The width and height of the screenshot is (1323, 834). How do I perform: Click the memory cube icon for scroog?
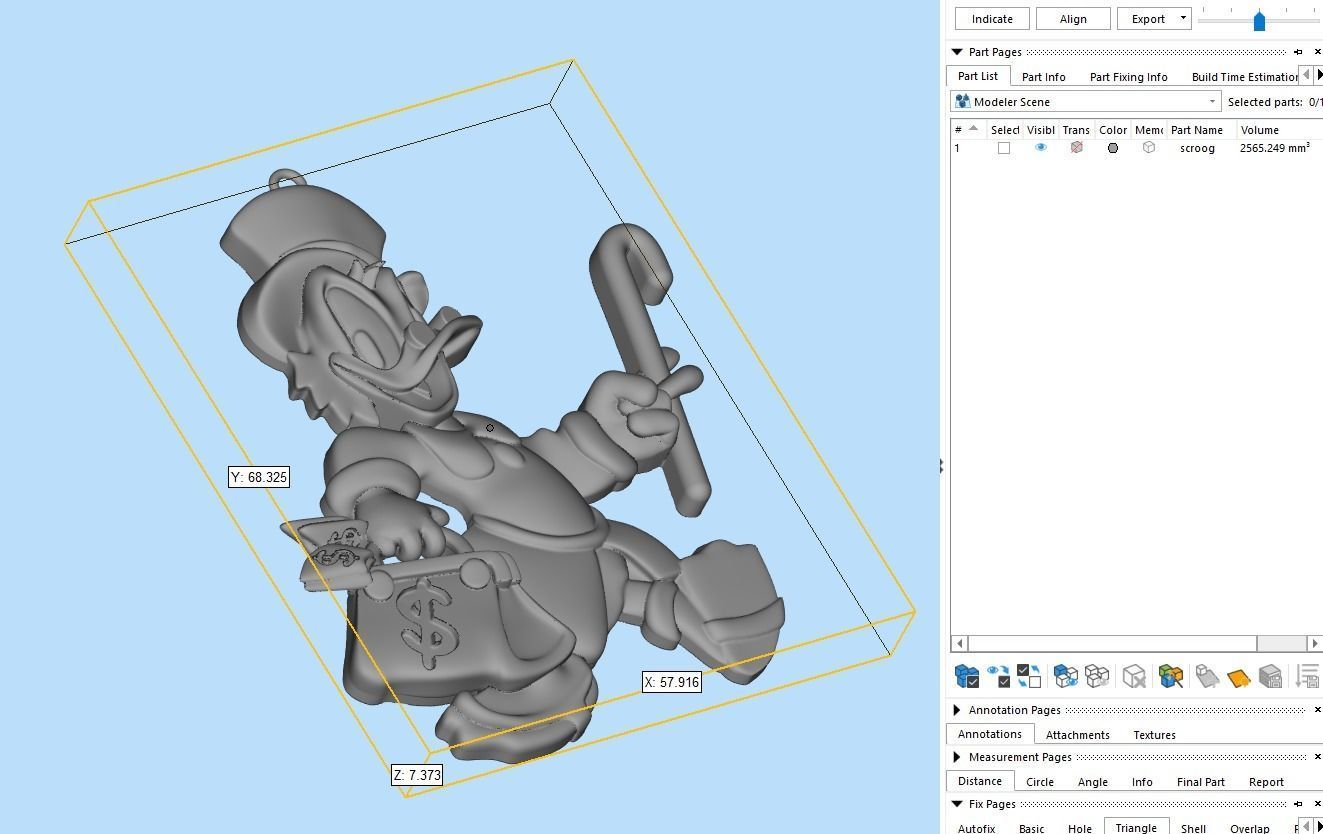click(x=1149, y=148)
